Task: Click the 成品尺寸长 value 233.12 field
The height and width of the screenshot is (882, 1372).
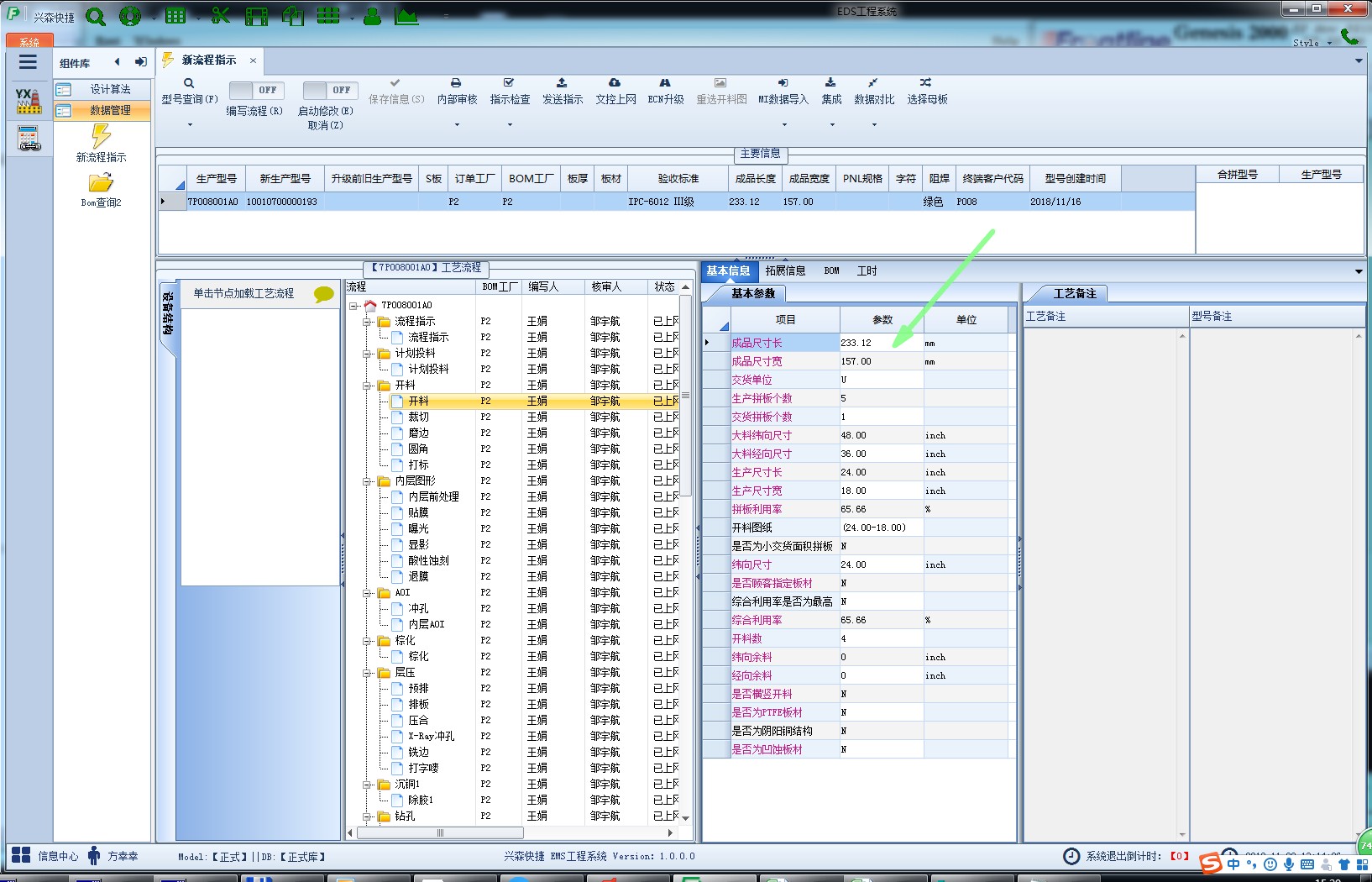Action: click(x=881, y=343)
